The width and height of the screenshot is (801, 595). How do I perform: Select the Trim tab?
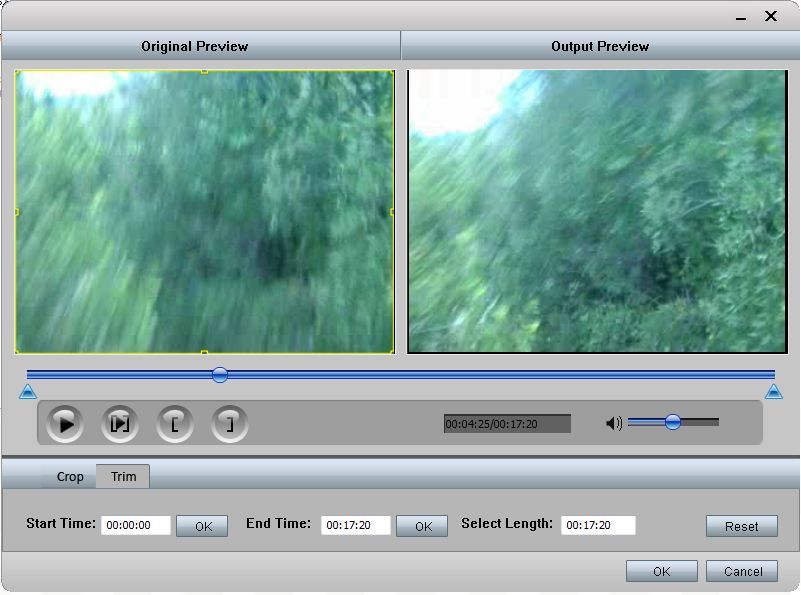[x=122, y=477]
